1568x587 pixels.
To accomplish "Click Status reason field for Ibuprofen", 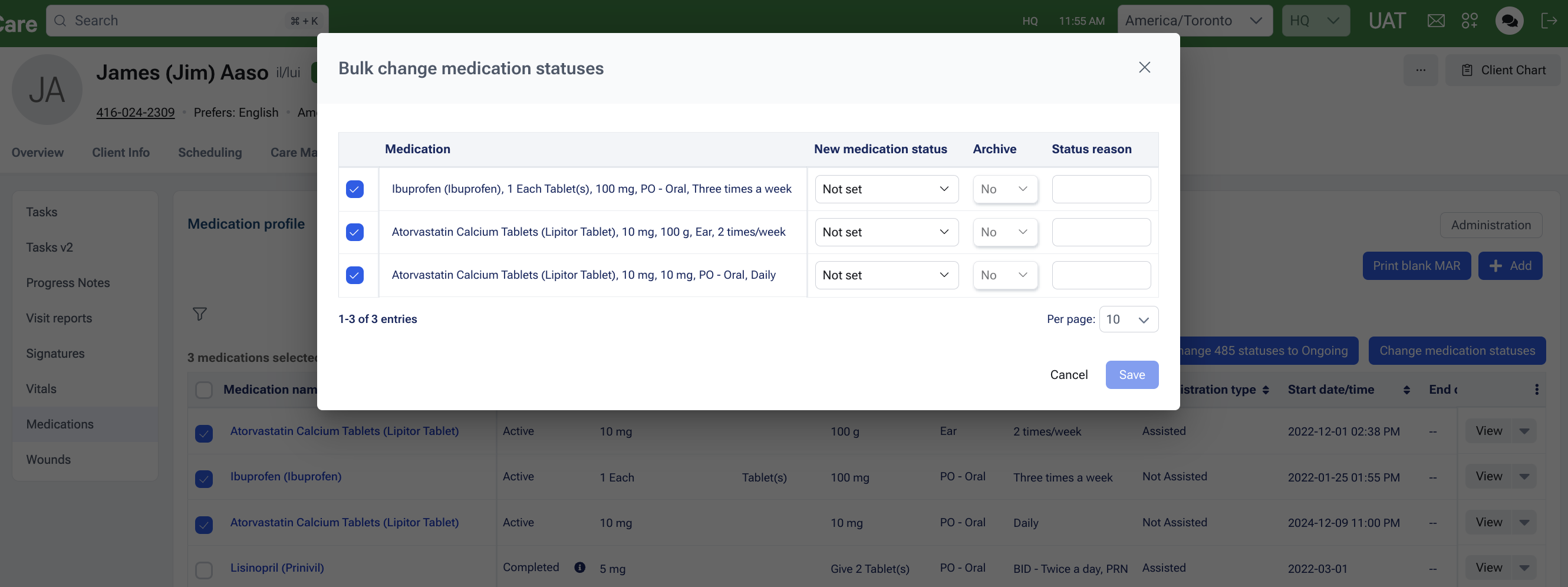I will click(1101, 189).
